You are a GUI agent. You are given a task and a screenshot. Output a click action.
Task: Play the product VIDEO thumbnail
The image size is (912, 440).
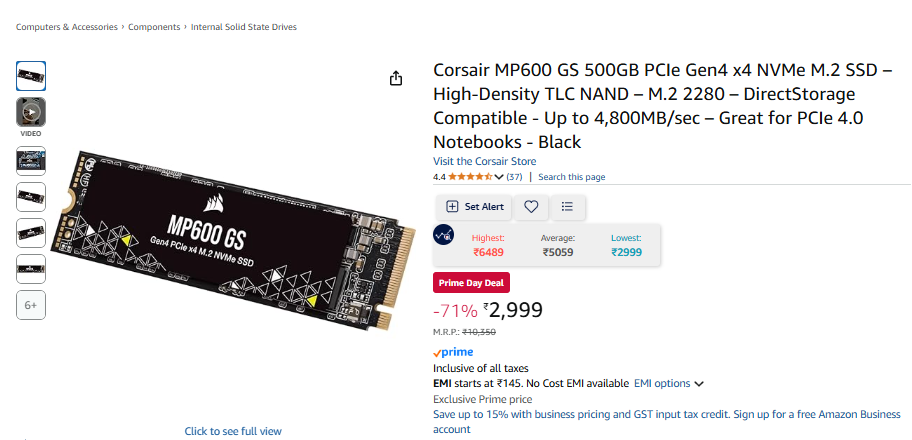(x=31, y=112)
